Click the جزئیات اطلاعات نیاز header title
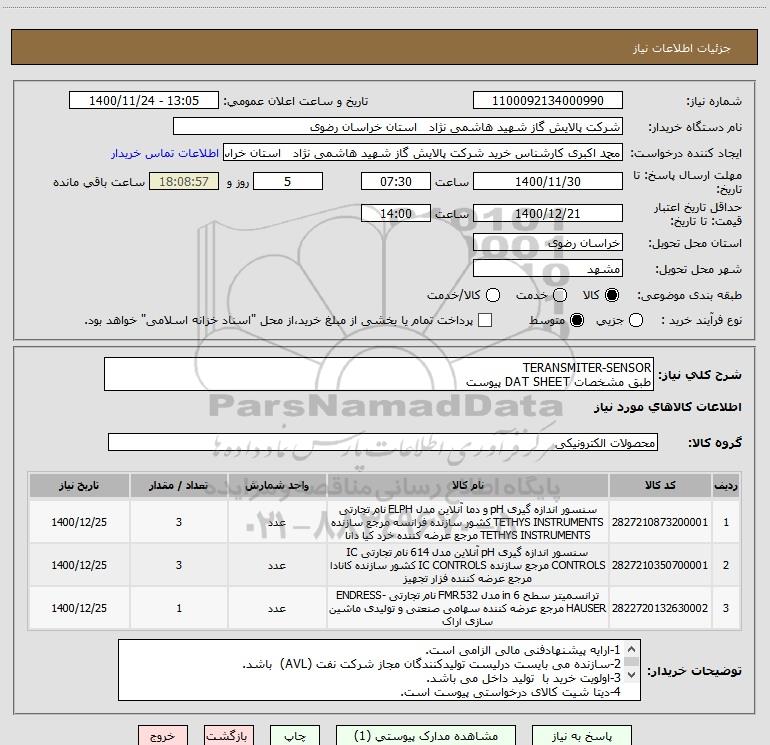The width and height of the screenshot is (770, 745). [682, 48]
